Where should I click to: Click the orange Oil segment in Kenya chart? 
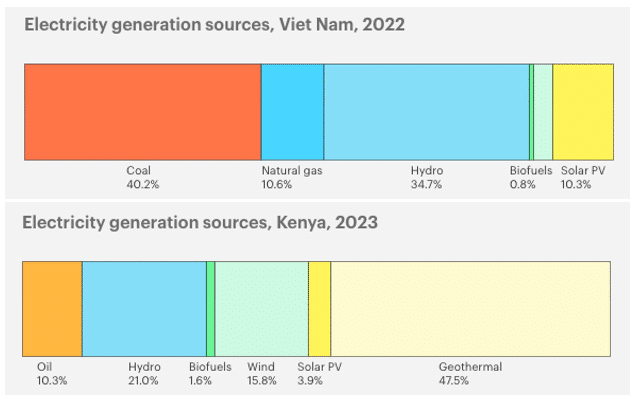point(52,308)
